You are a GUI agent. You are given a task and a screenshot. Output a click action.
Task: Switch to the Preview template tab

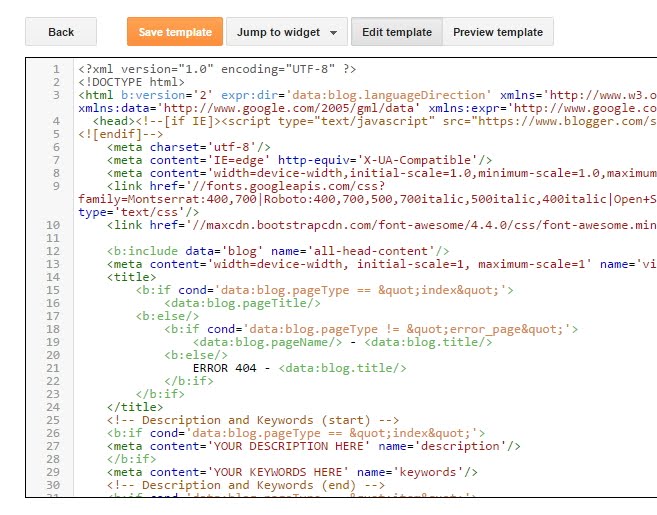point(498,32)
